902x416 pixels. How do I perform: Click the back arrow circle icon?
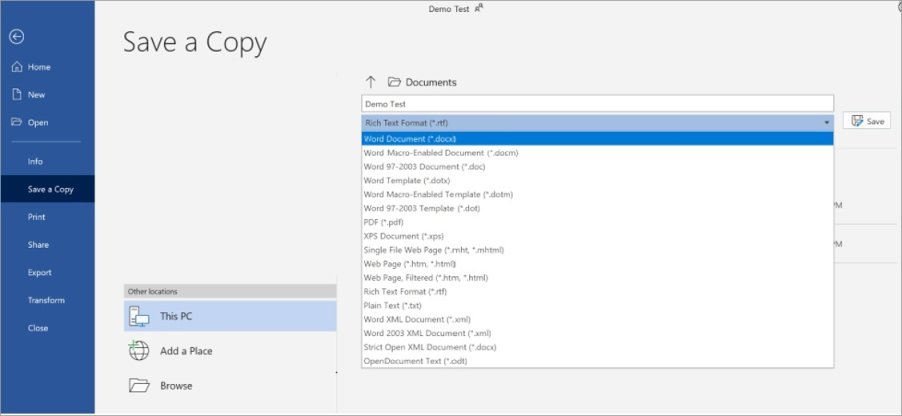click(x=16, y=37)
